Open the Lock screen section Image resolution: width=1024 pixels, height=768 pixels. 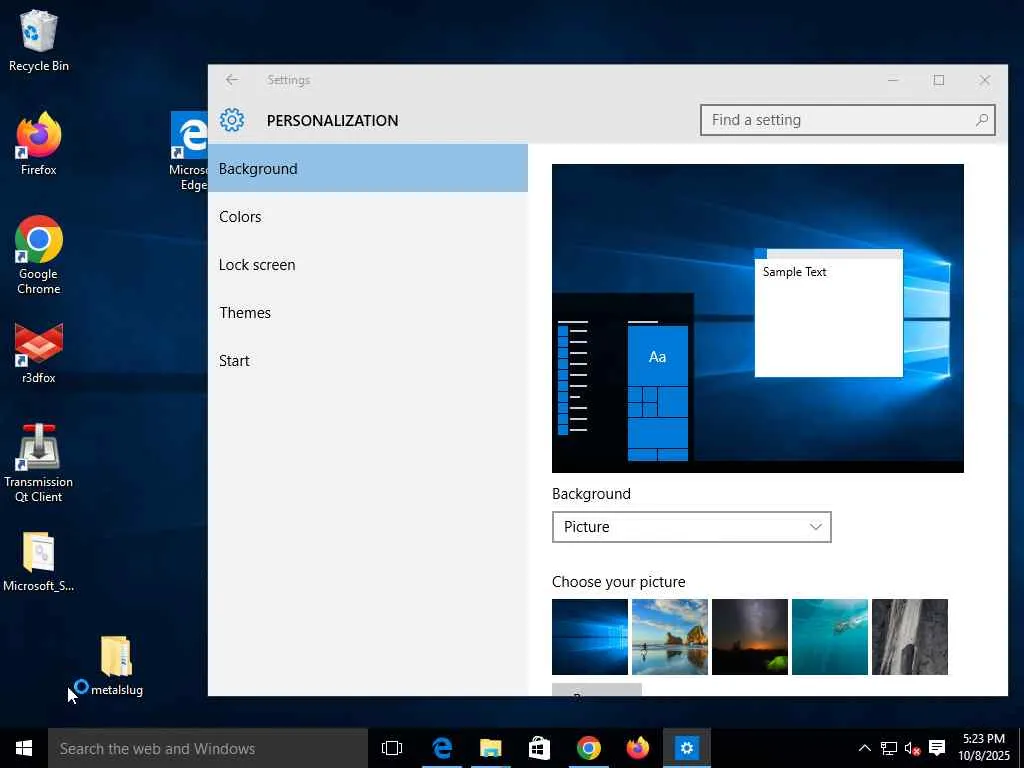coord(257,265)
